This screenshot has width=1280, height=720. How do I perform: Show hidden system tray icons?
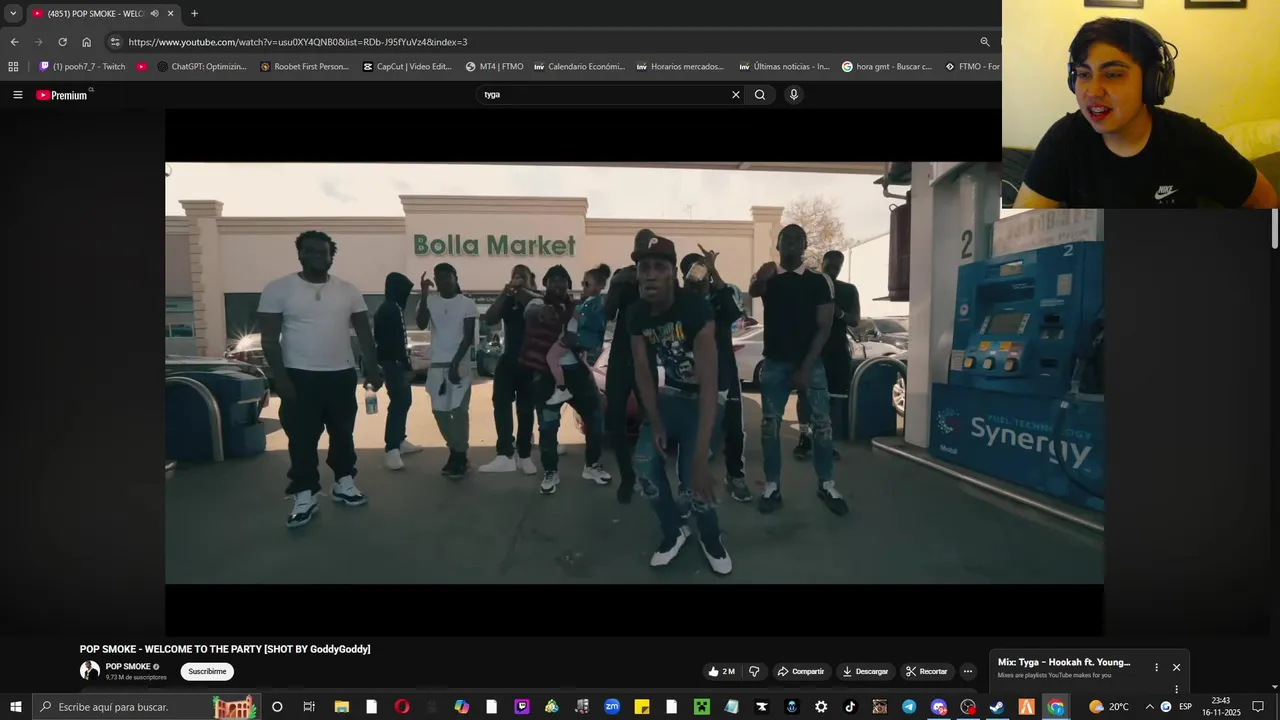point(1149,707)
